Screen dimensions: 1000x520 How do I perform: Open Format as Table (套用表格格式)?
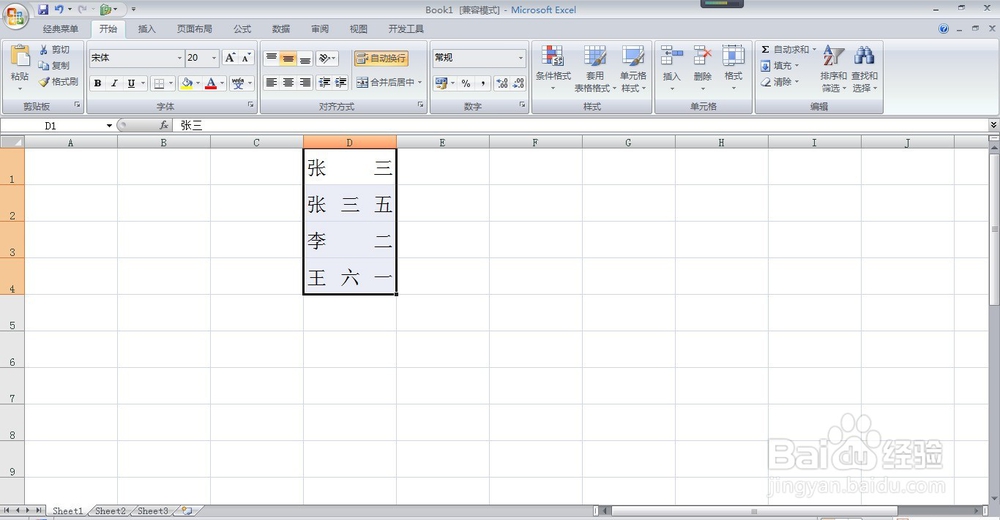tap(595, 69)
